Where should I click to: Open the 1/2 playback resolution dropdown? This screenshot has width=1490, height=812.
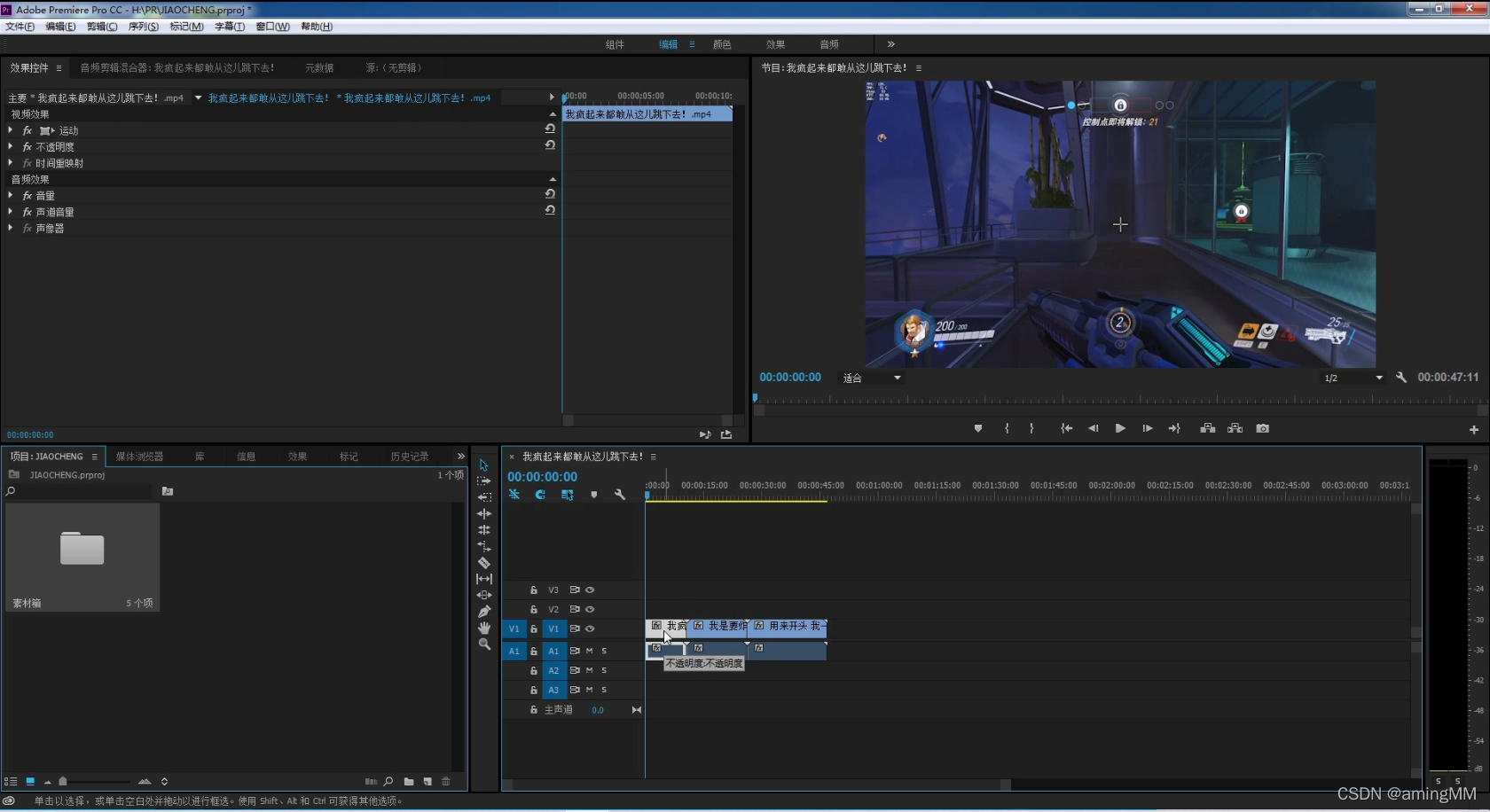coord(1353,378)
